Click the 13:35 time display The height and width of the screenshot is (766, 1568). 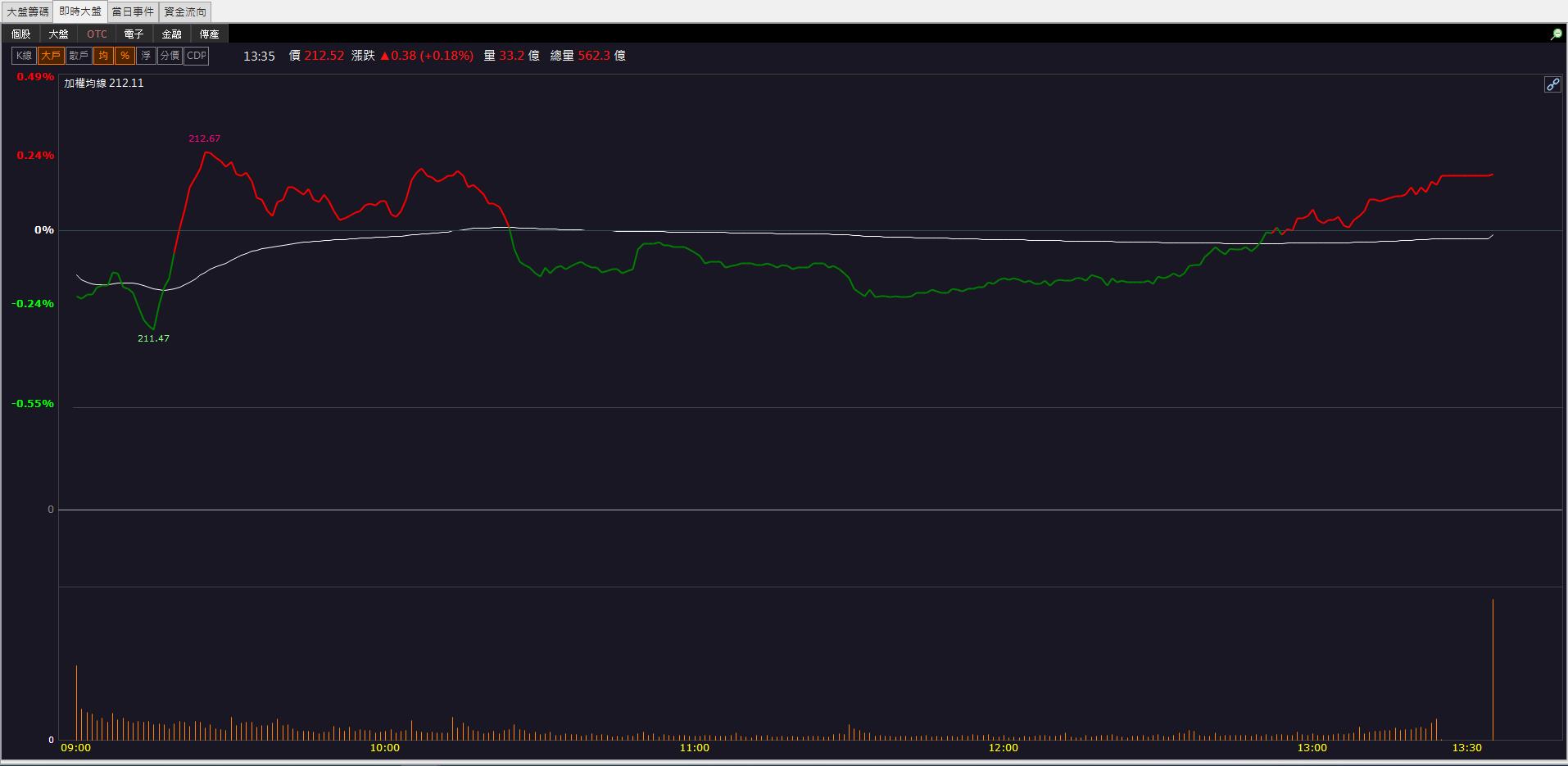[259, 56]
